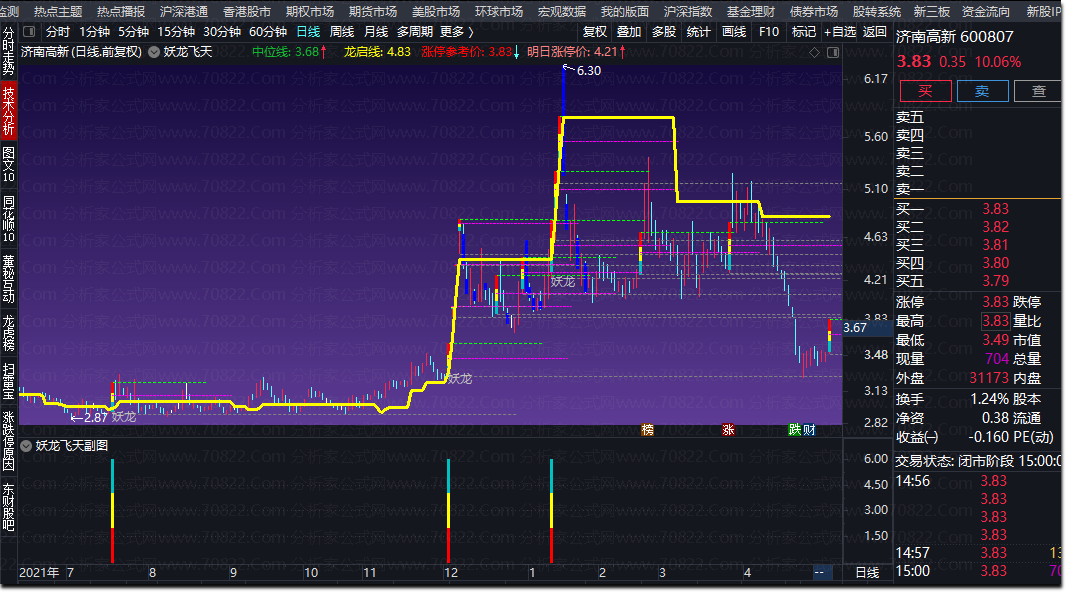Select the 董秘互动 sidebar tab
This screenshot has width=1067, height=592.
(x=8, y=279)
